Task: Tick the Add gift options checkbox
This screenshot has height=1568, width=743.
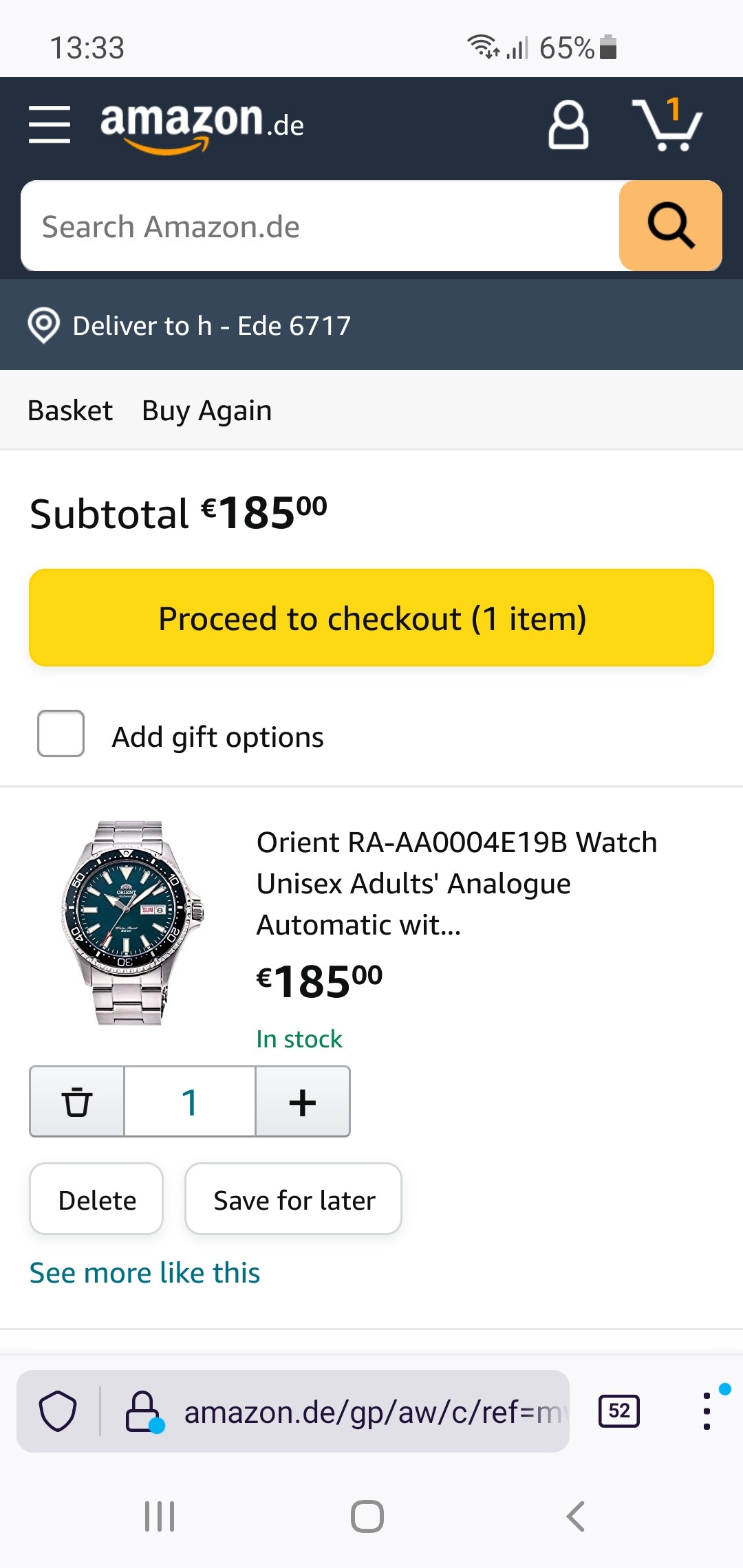Action: click(61, 734)
